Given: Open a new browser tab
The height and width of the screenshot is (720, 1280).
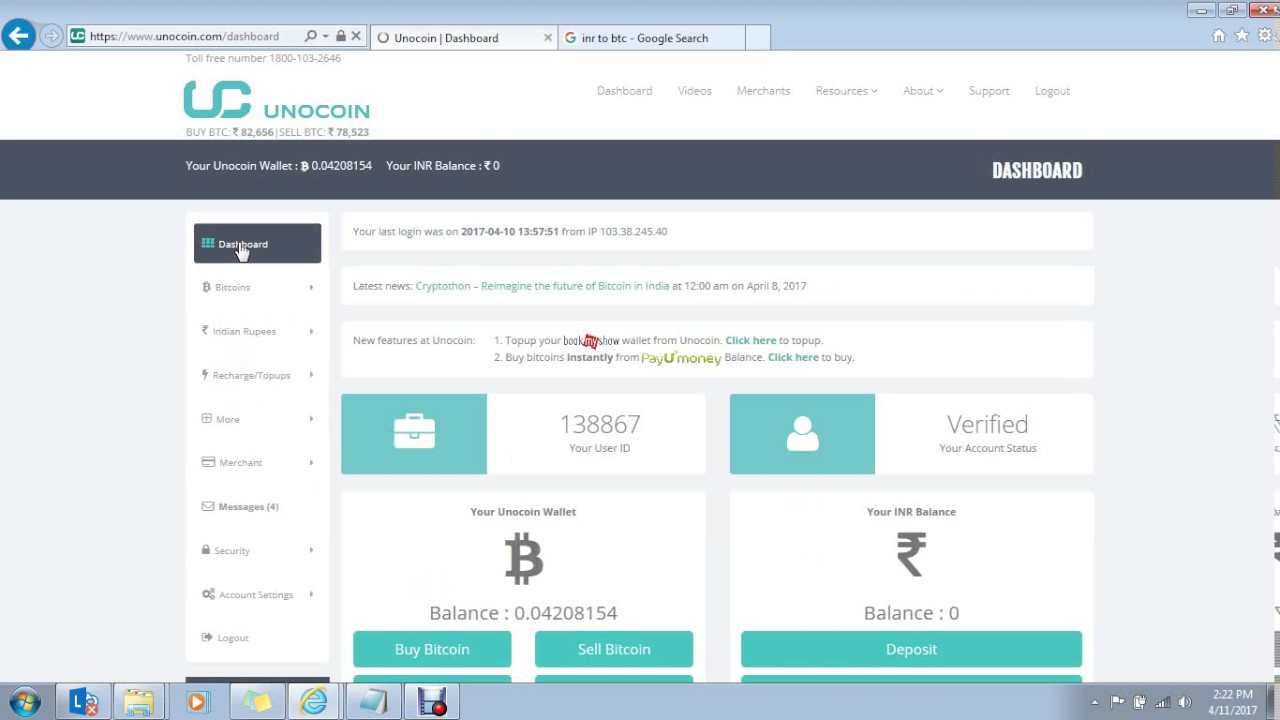Looking at the screenshot, I should point(757,38).
